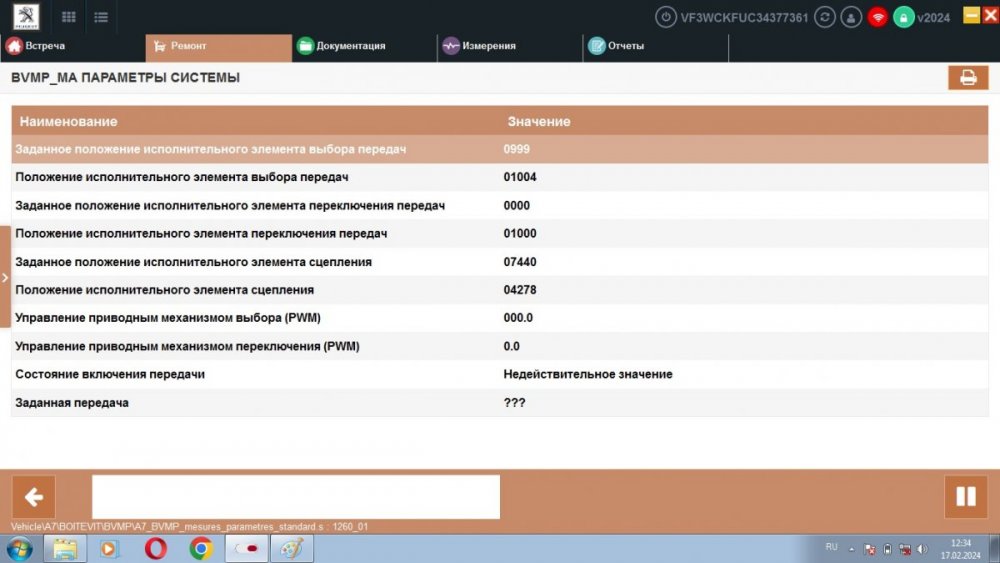Launch Google Chrome from the taskbar
The width and height of the screenshot is (1000, 563).
pos(201,549)
